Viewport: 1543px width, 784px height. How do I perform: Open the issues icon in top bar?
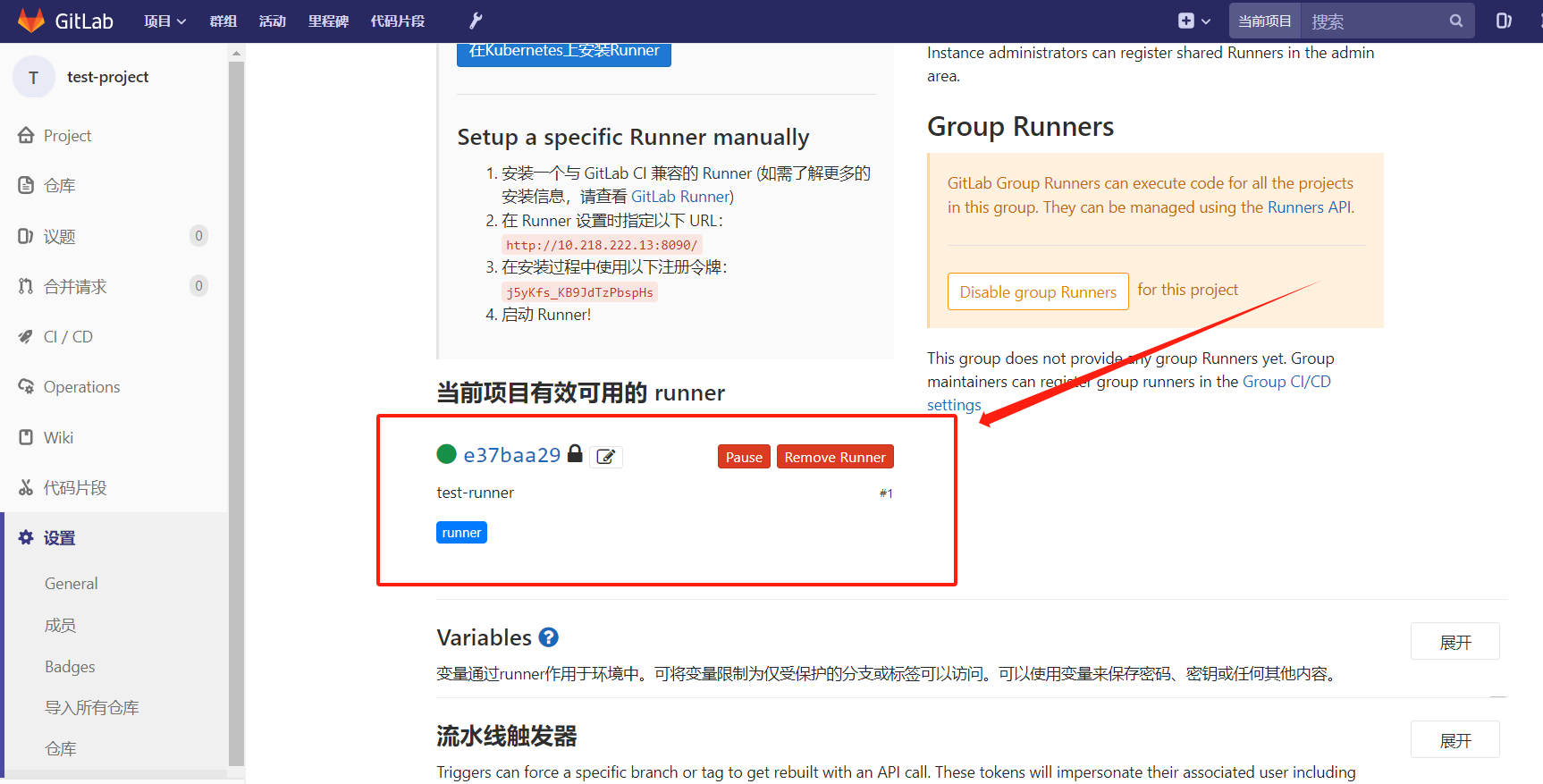(x=1504, y=21)
